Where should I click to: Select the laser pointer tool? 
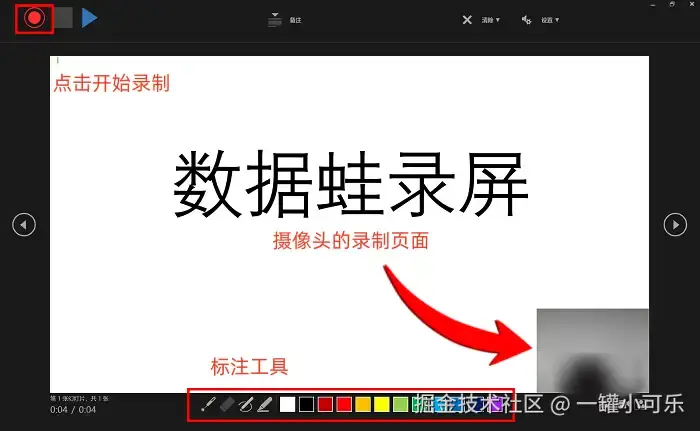(x=208, y=404)
